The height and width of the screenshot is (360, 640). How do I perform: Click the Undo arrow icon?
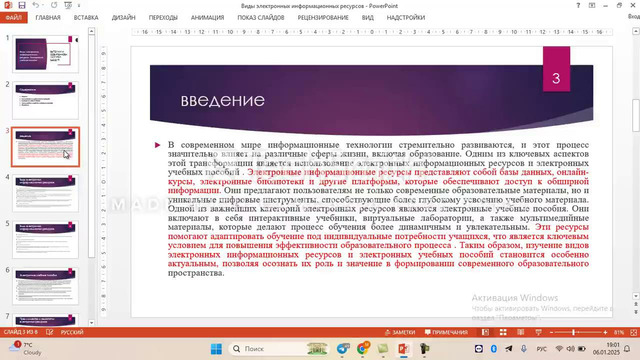coord(36,5)
